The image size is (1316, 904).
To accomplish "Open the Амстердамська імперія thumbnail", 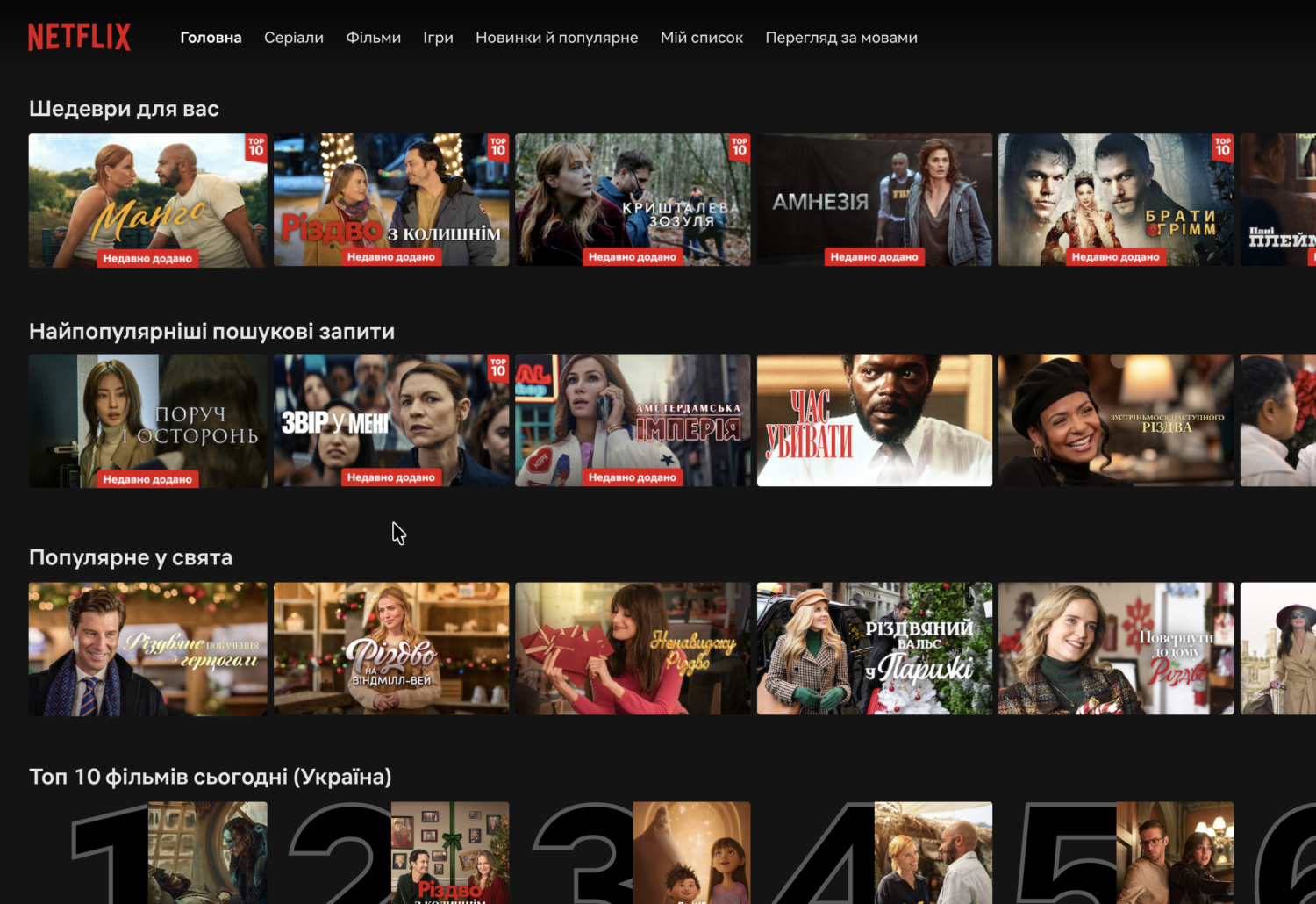I will 633,420.
